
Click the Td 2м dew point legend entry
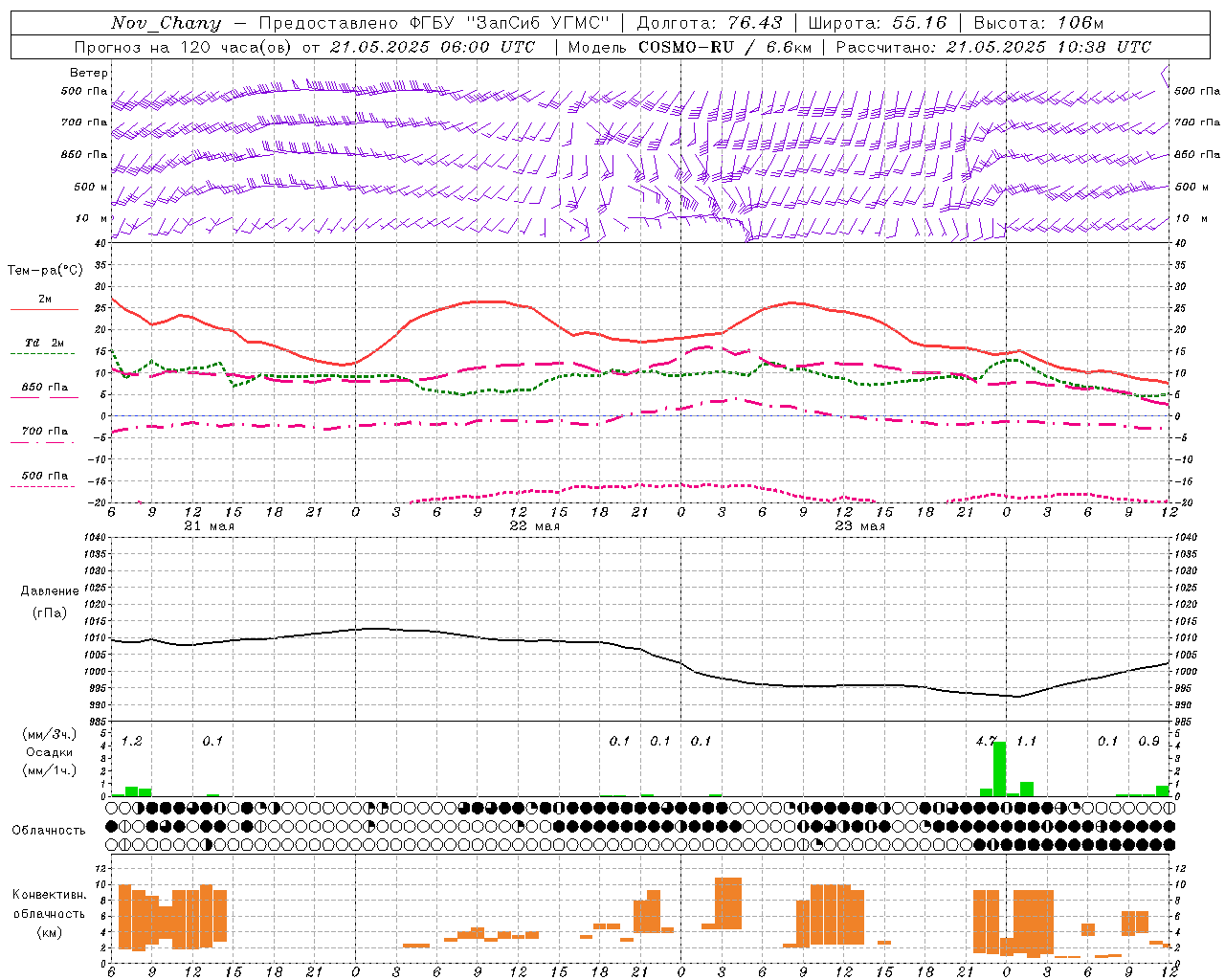(44, 343)
